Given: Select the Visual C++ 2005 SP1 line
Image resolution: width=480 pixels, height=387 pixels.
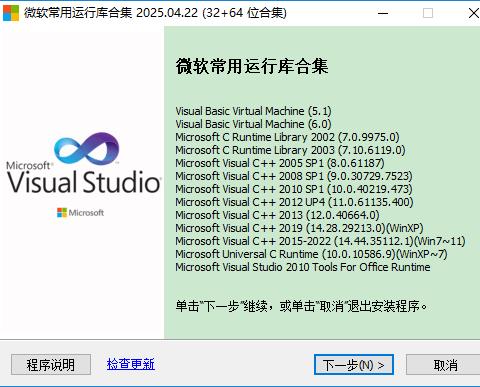Looking at the screenshot, I should click(280, 163).
